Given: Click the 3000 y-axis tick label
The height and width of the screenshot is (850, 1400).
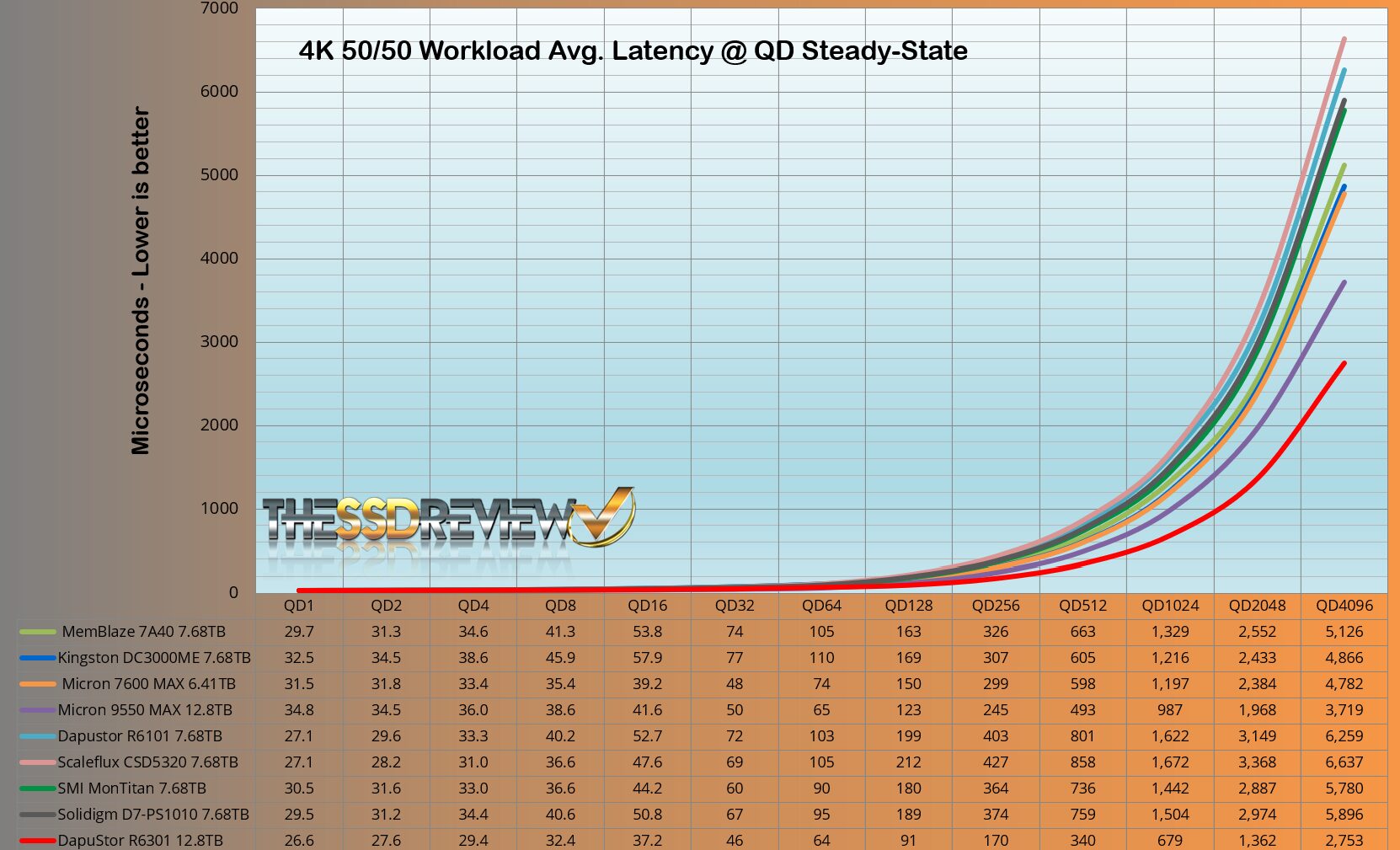Looking at the screenshot, I should click(219, 341).
